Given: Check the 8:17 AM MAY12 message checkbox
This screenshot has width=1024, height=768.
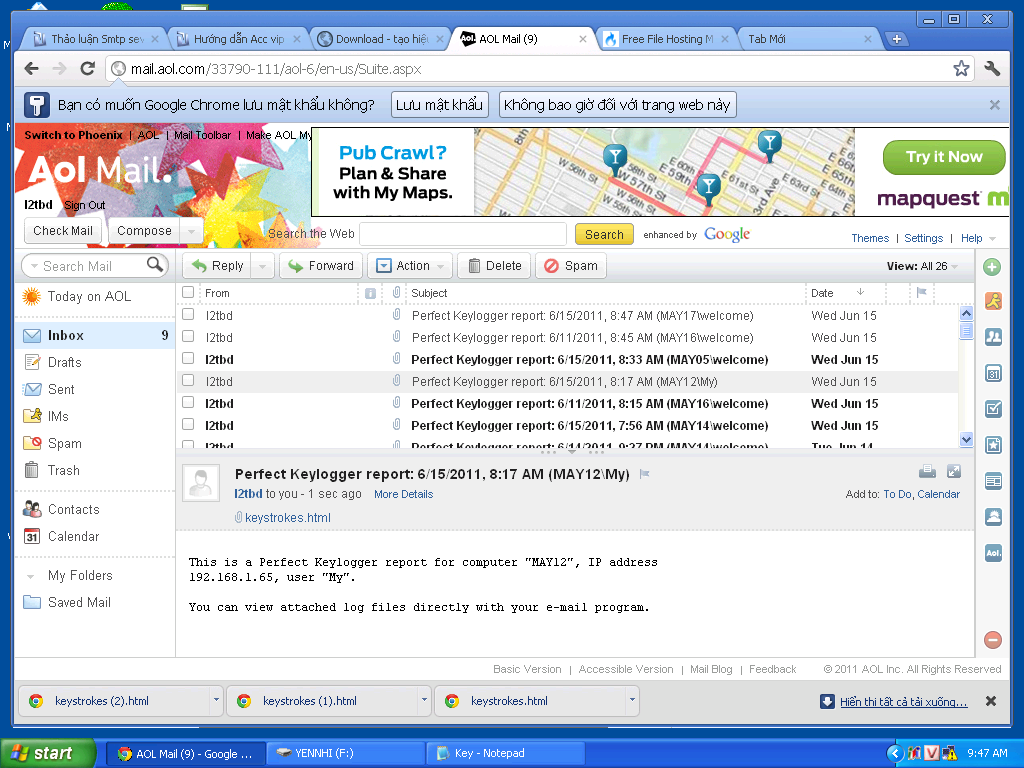Looking at the screenshot, I should point(188,380).
